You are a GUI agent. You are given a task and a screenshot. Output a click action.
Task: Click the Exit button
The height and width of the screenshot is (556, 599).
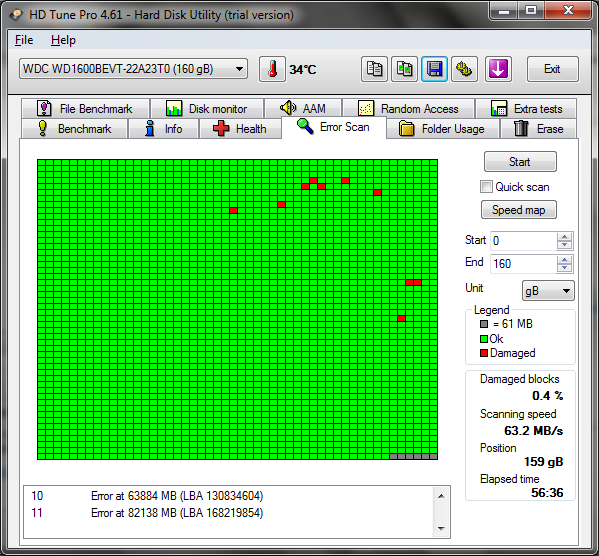552,69
